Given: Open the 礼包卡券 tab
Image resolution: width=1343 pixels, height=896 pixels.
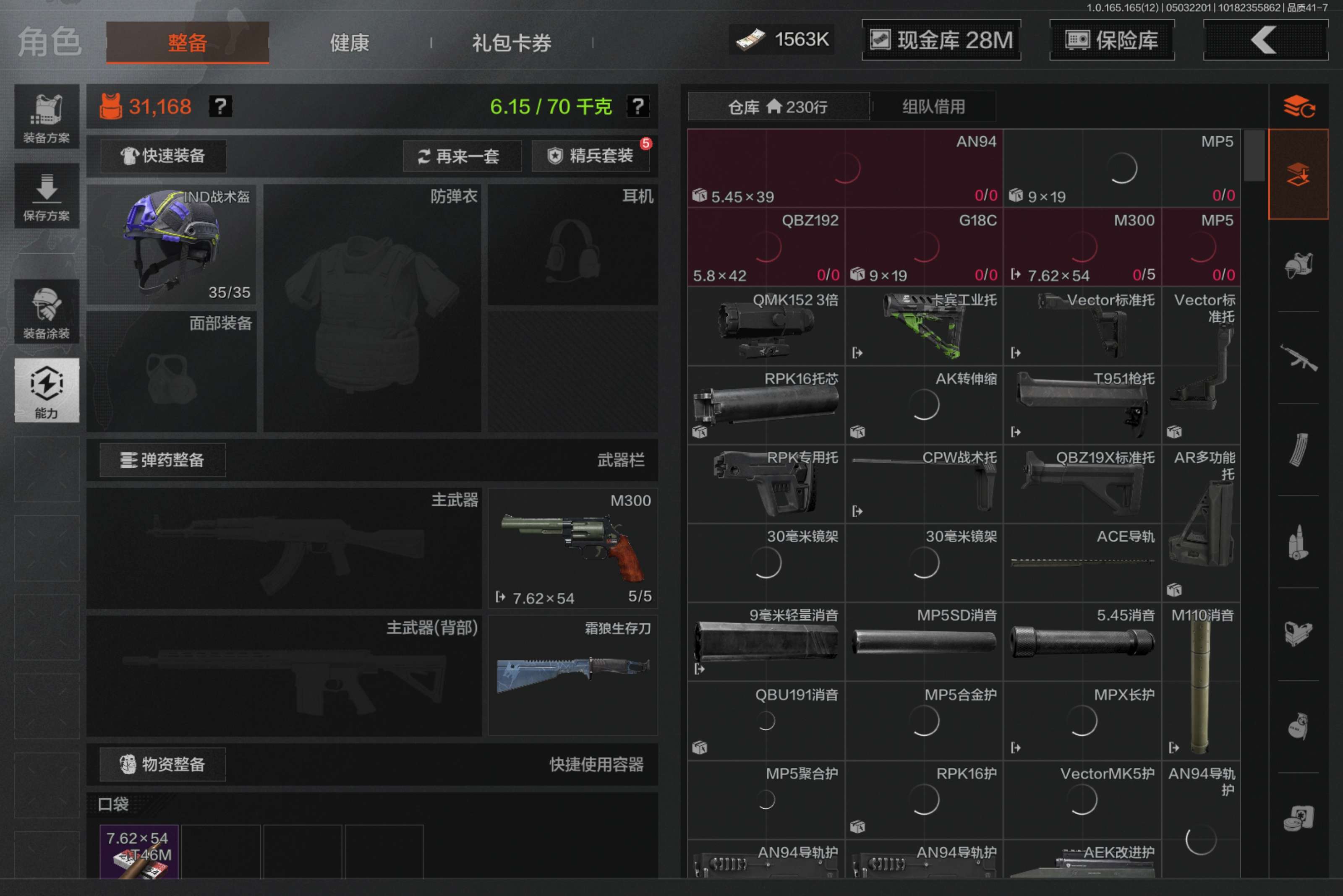Looking at the screenshot, I should click(511, 43).
